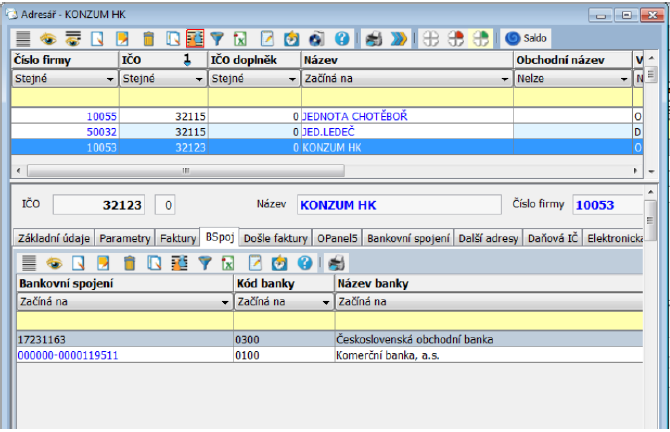Open filter dropdown under Číslo firmy column
Image resolution: width=670 pixels, height=432 pixels.
(x=109, y=78)
